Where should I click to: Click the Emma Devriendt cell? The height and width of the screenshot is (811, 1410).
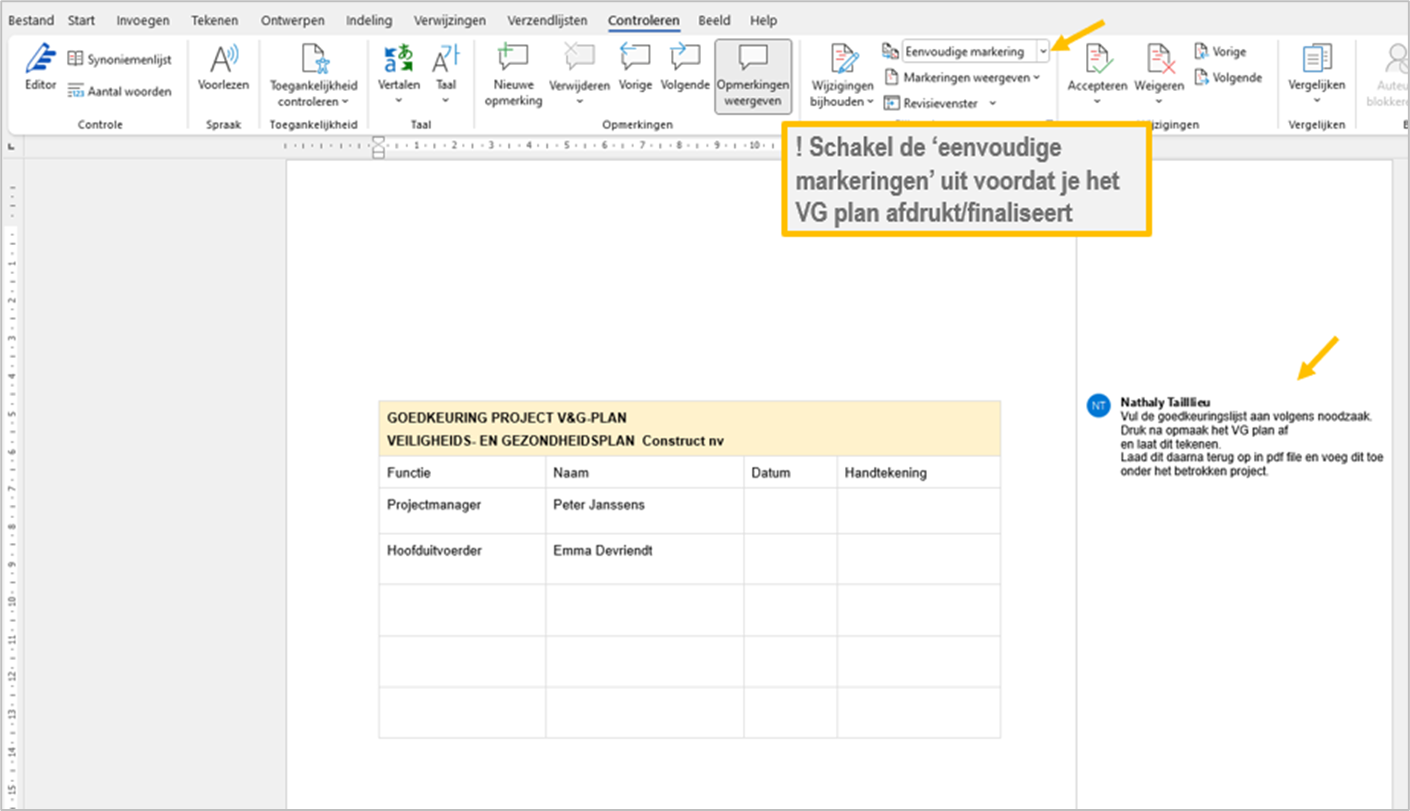tap(645, 559)
